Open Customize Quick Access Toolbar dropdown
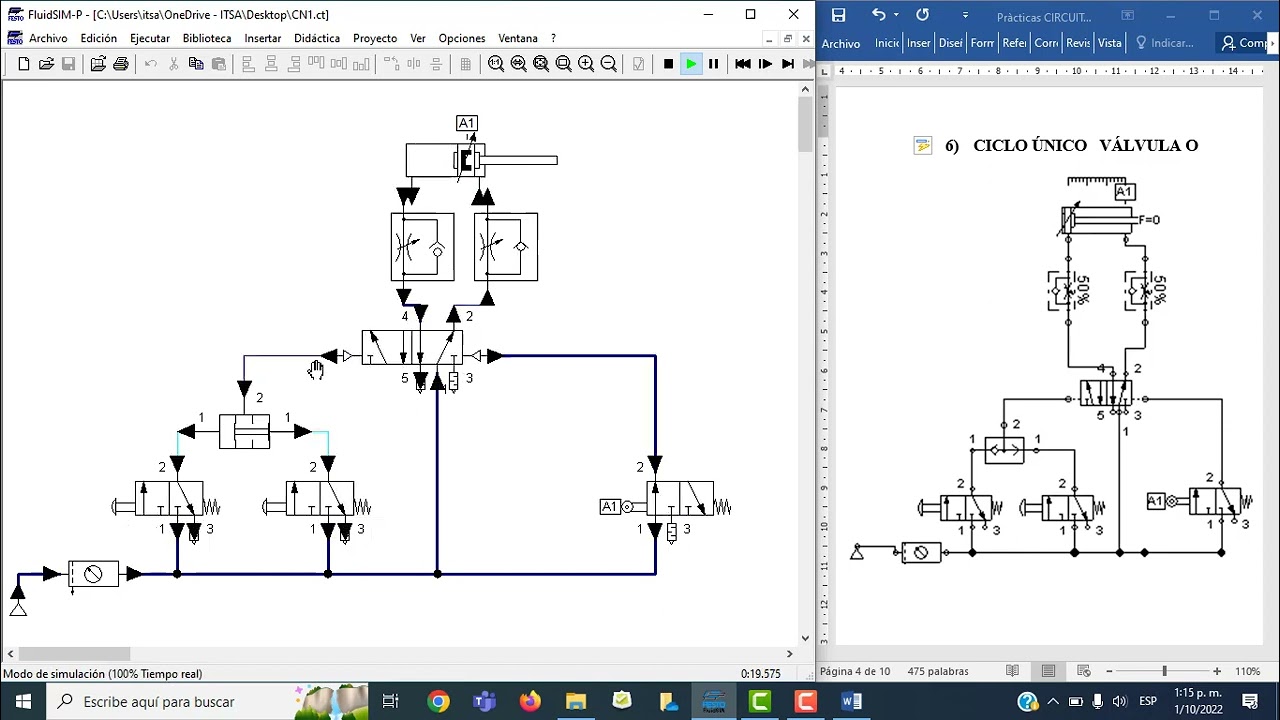This screenshot has height=720, width=1280. coord(965,15)
